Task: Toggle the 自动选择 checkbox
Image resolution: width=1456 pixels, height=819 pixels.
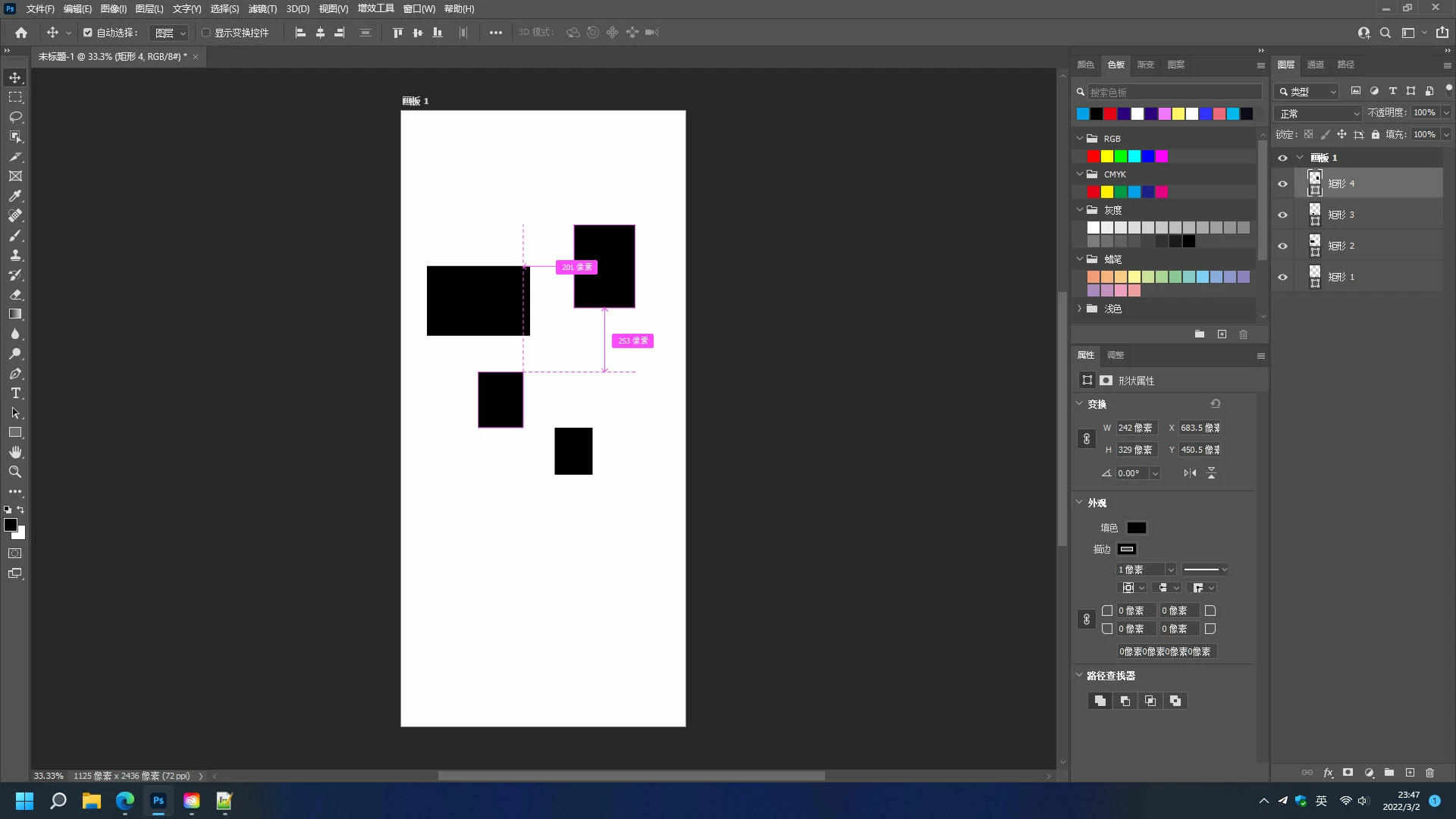Action: click(x=88, y=33)
